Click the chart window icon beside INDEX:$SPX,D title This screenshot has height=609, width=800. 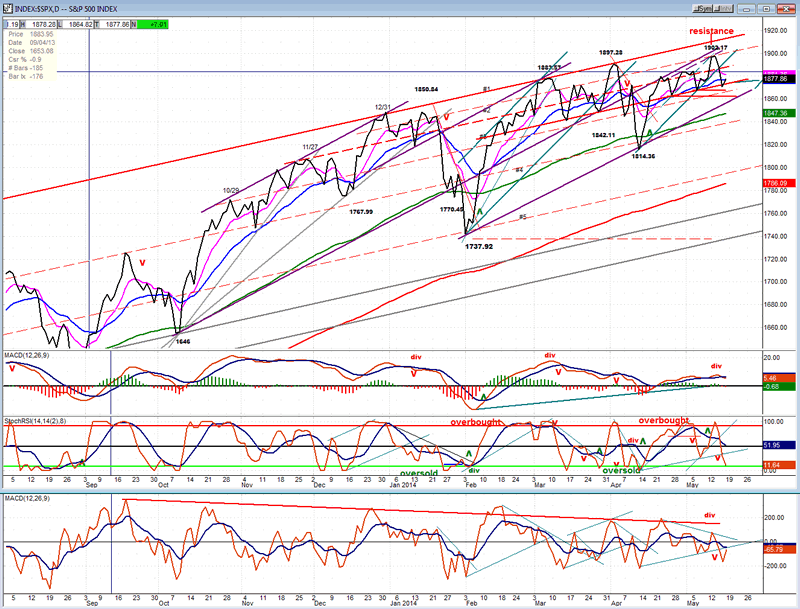(8, 9)
